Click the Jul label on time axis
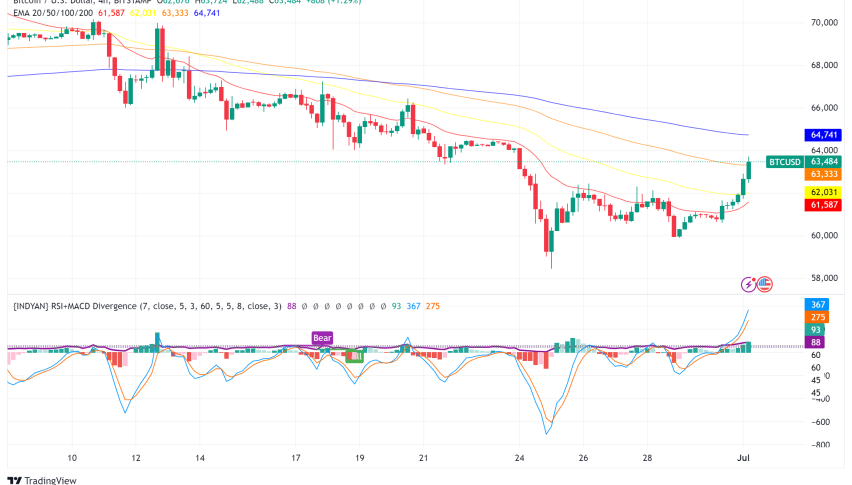Image resolution: width=852 pixels, height=485 pixels. click(x=743, y=458)
